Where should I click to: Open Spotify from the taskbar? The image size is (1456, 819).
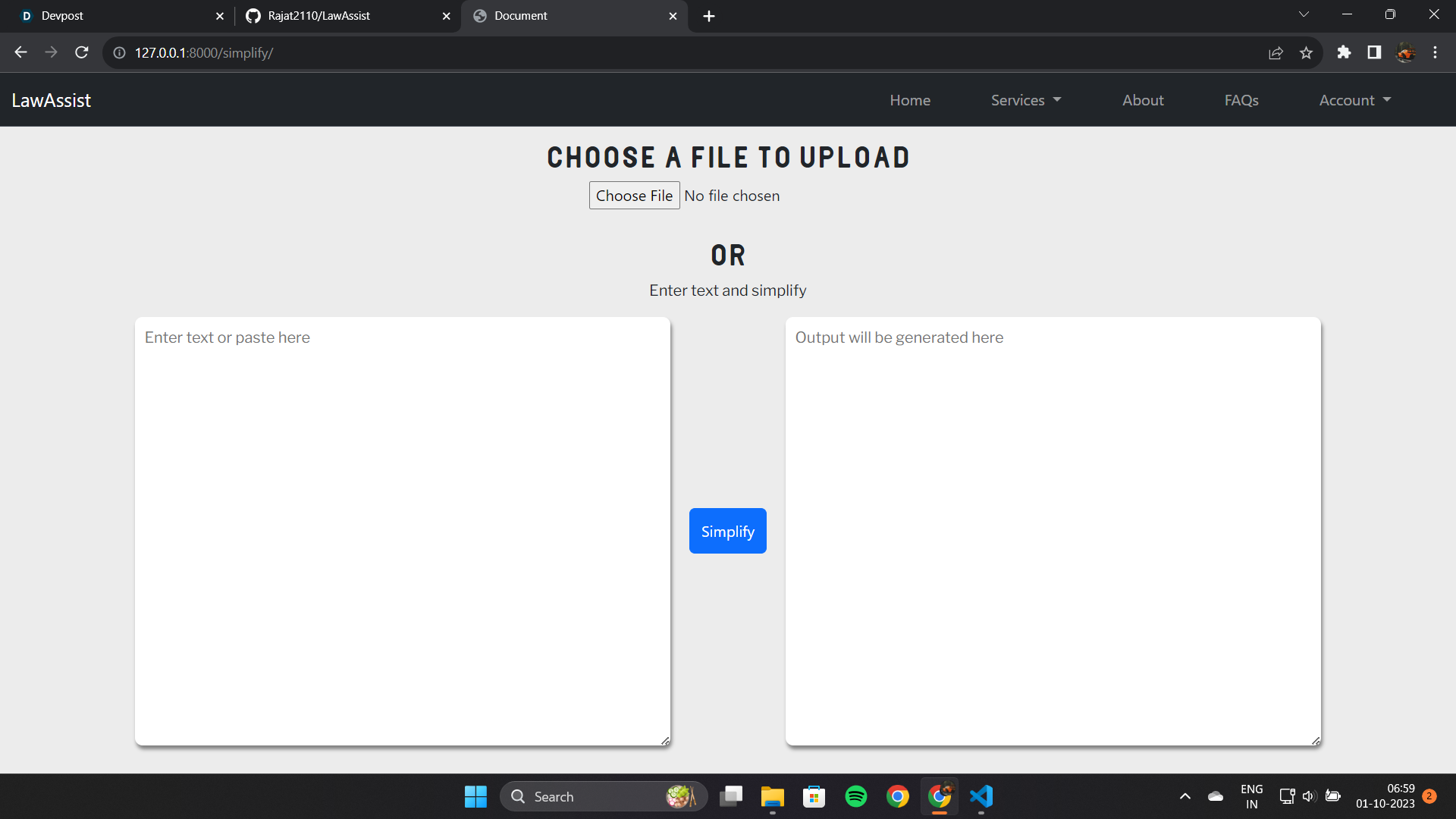[856, 796]
